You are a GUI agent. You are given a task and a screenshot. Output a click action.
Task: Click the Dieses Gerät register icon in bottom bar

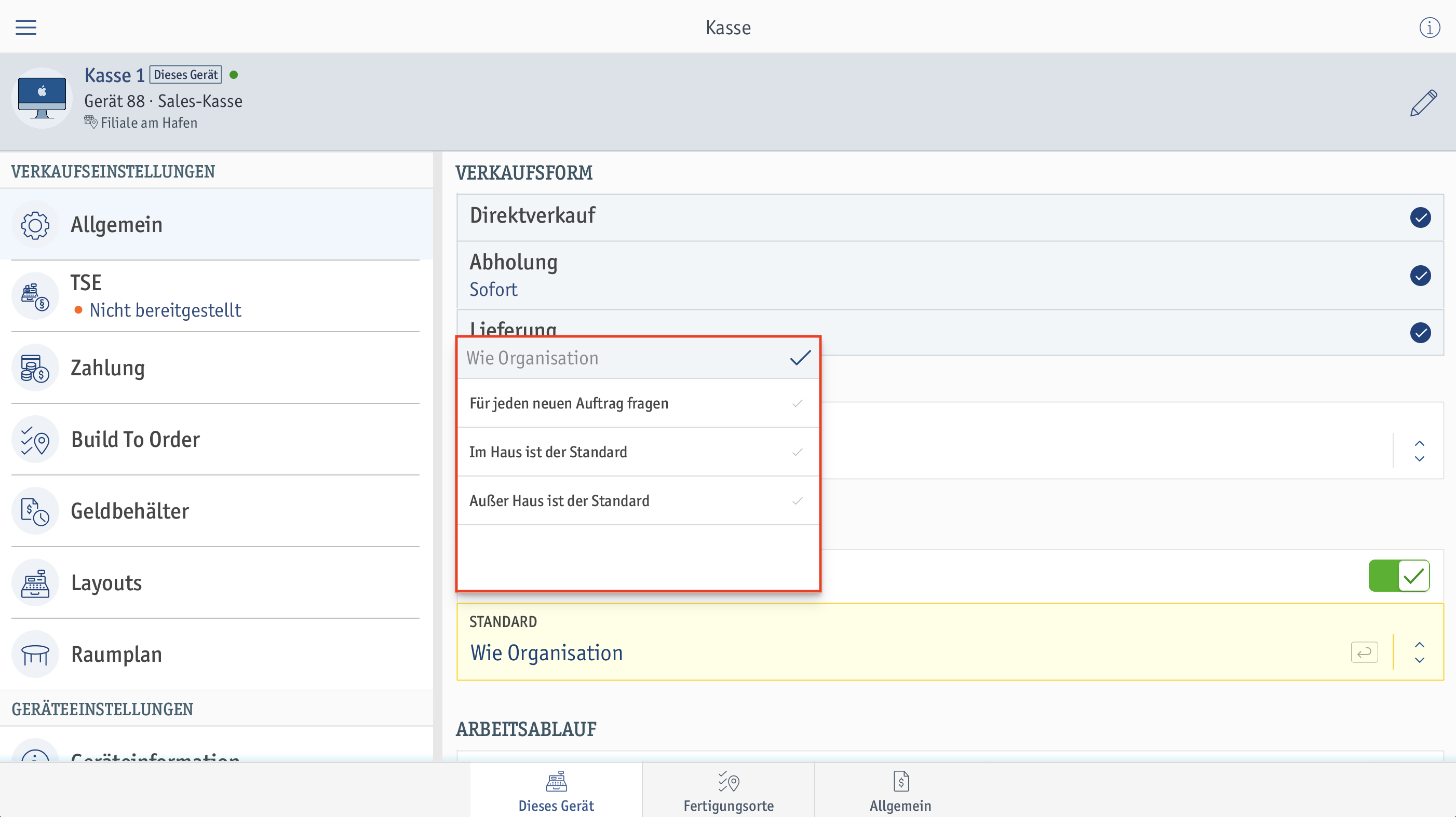(x=556, y=781)
